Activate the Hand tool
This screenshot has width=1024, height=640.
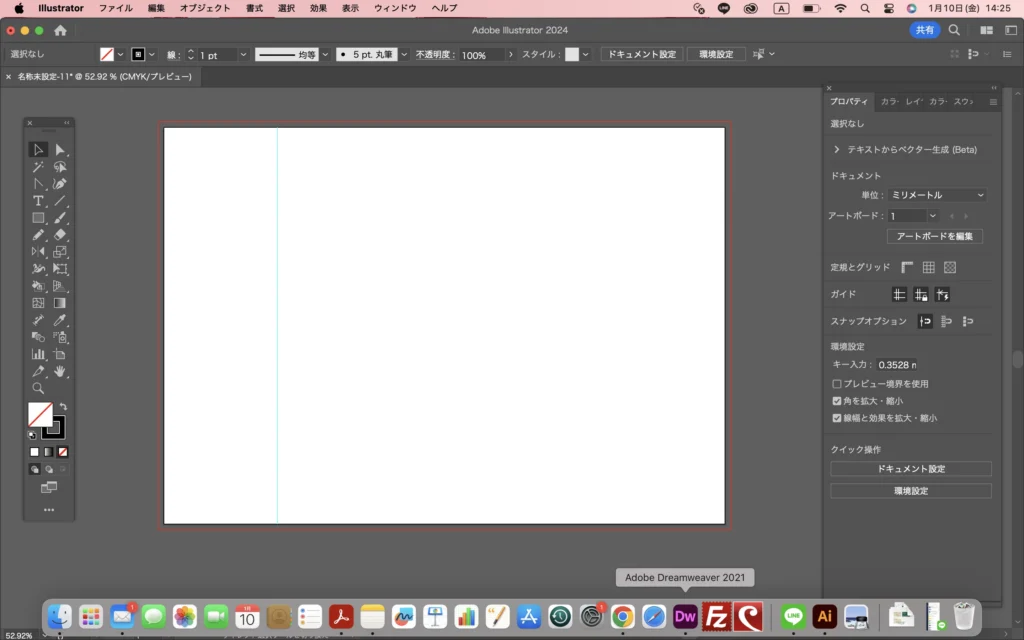[x=60, y=371]
